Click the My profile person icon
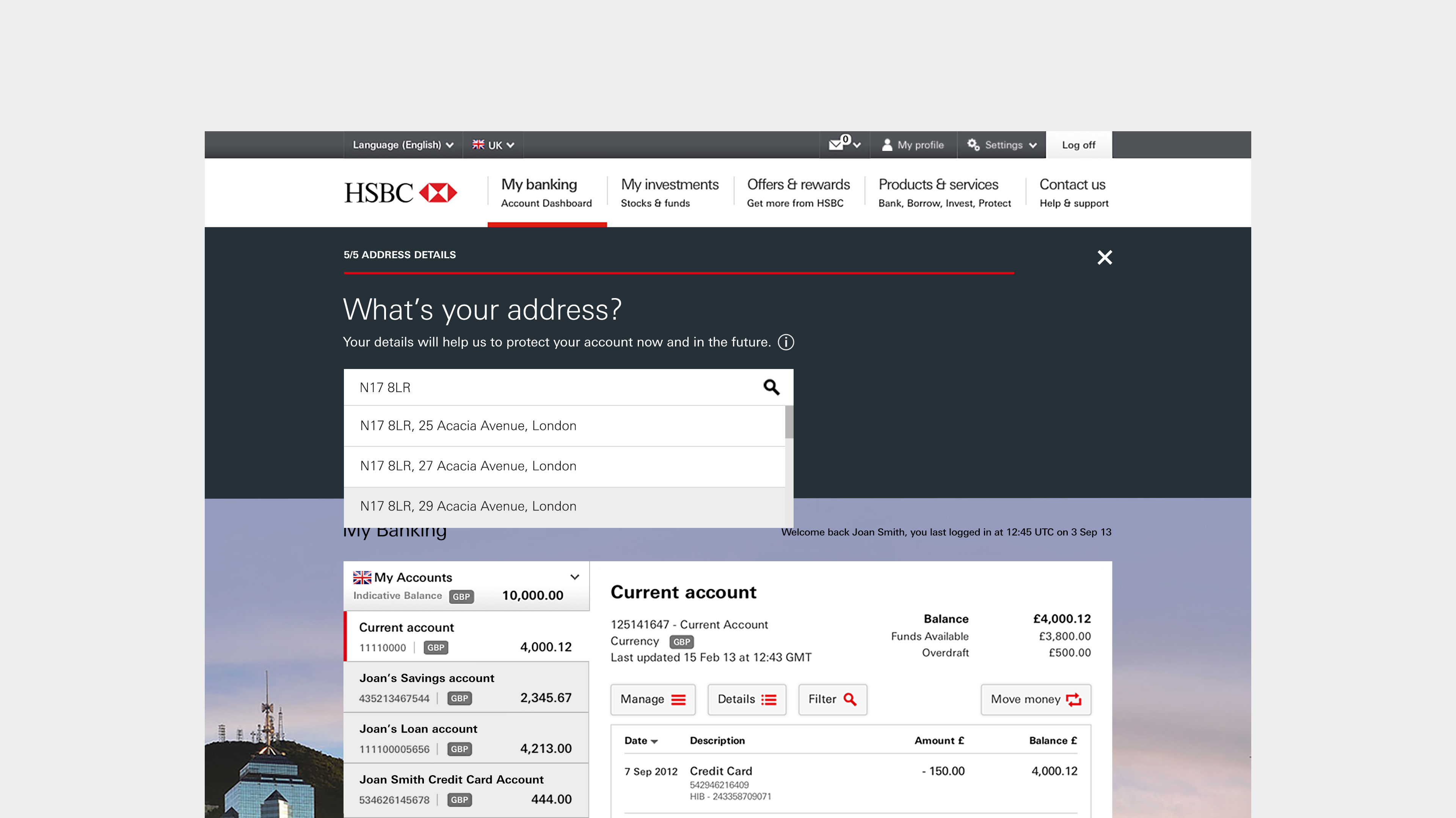 point(887,145)
